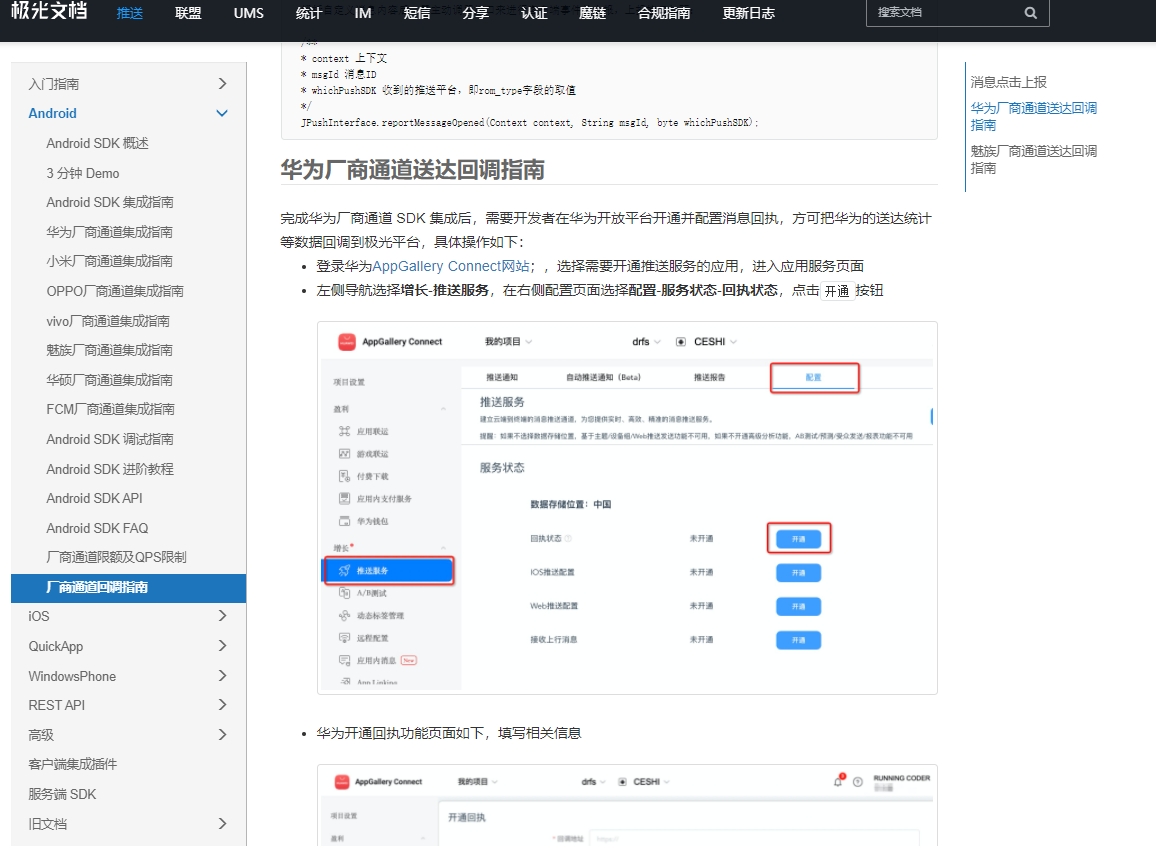Click the search magnifier icon
Screen dimensions: 1156x846
pos(1031,13)
